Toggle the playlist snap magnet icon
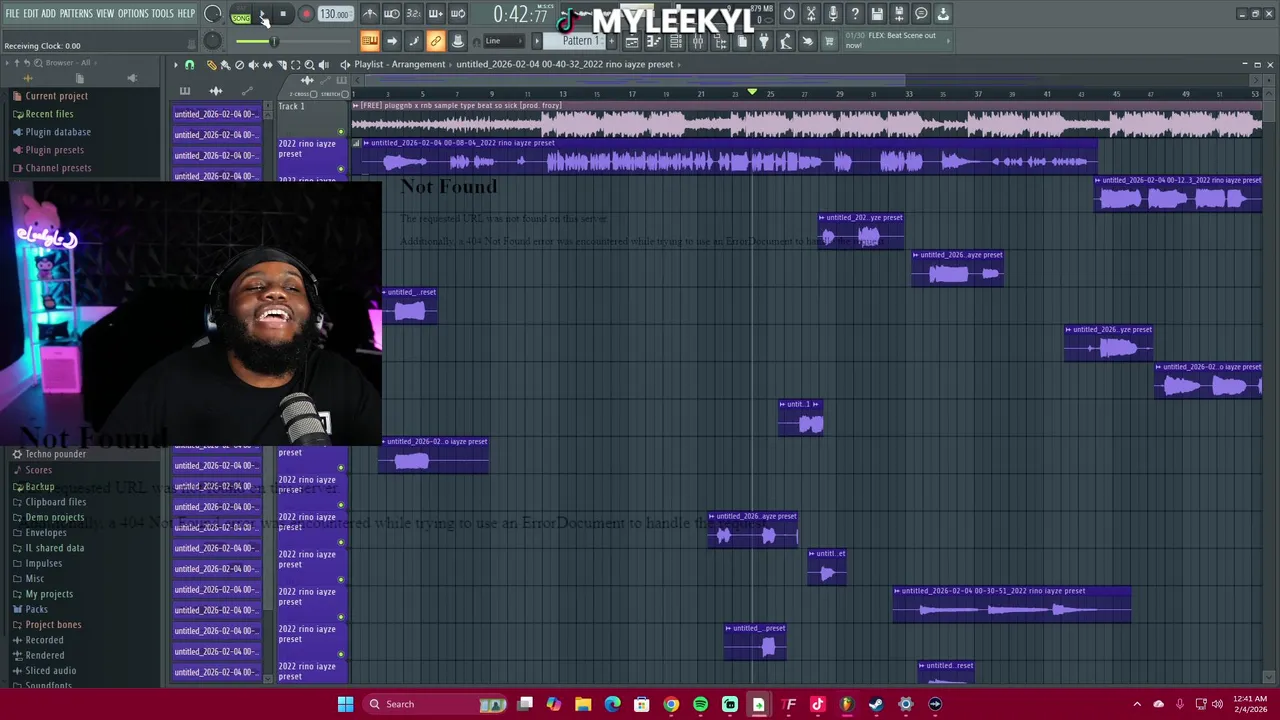The height and width of the screenshot is (720, 1280). pyautogui.click(x=189, y=64)
